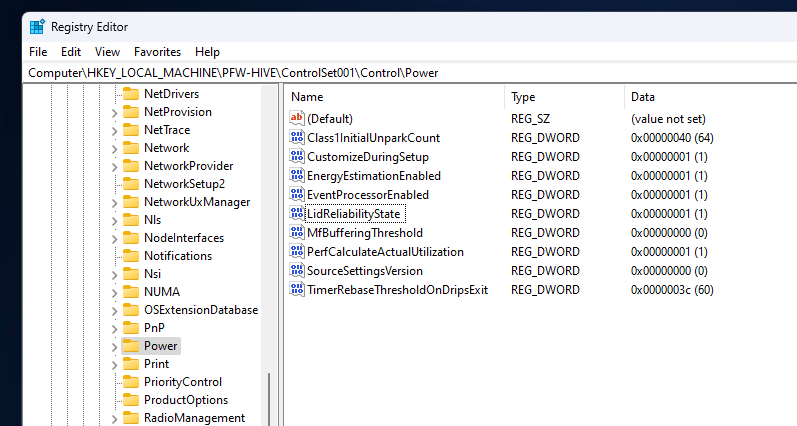Select the RadioManagement key
This screenshot has width=797, height=426.
[x=194, y=418]
